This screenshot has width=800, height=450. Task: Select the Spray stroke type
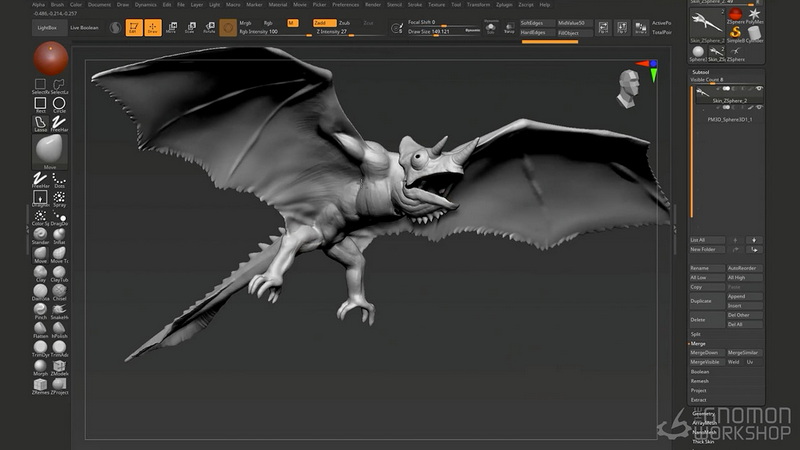click(x=59, y=198)
